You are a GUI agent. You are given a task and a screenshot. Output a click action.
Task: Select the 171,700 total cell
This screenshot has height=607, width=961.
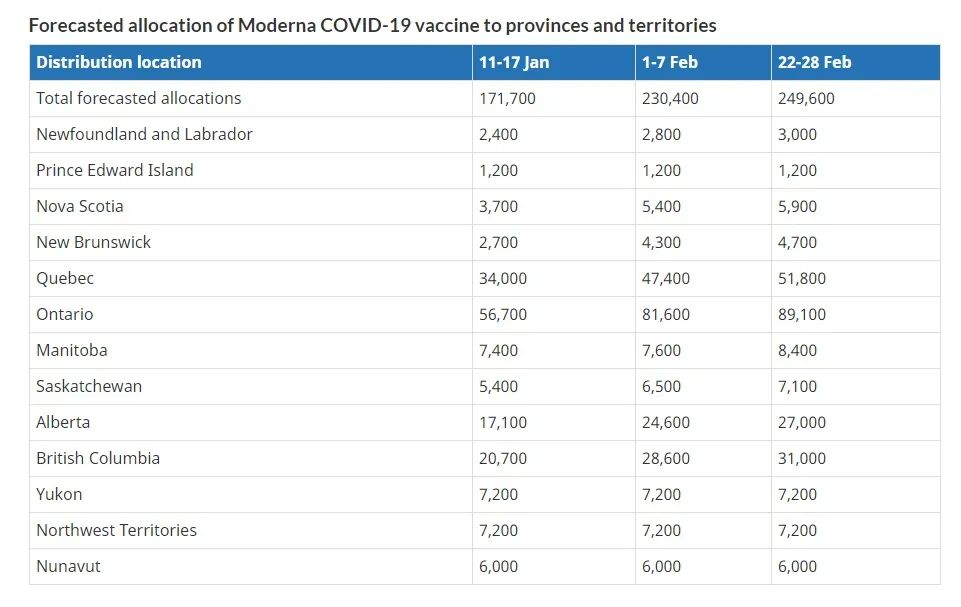pyautogui.click(x=507, y=98)
